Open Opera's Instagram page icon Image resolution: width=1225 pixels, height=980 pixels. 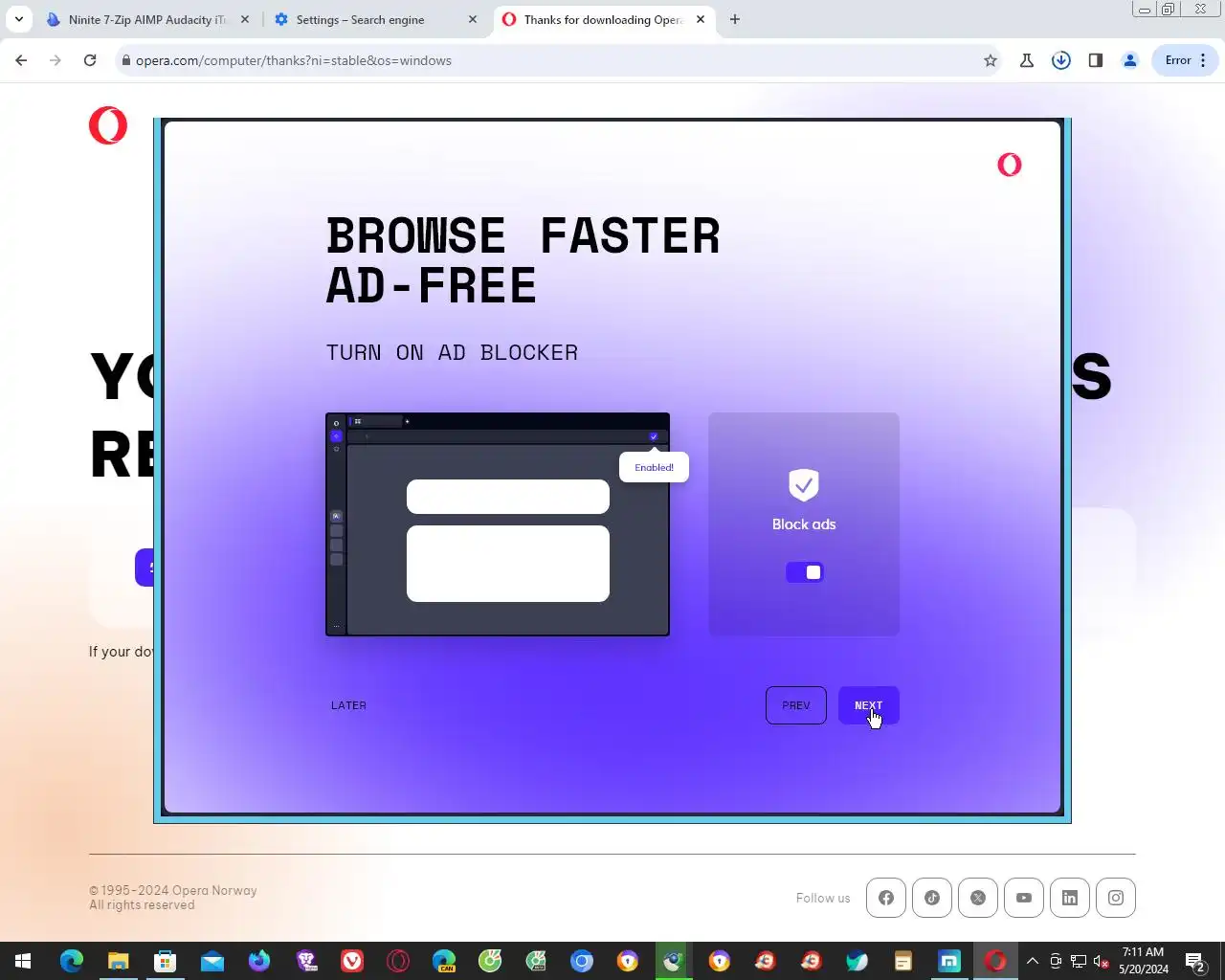(x=1116, y=898)
